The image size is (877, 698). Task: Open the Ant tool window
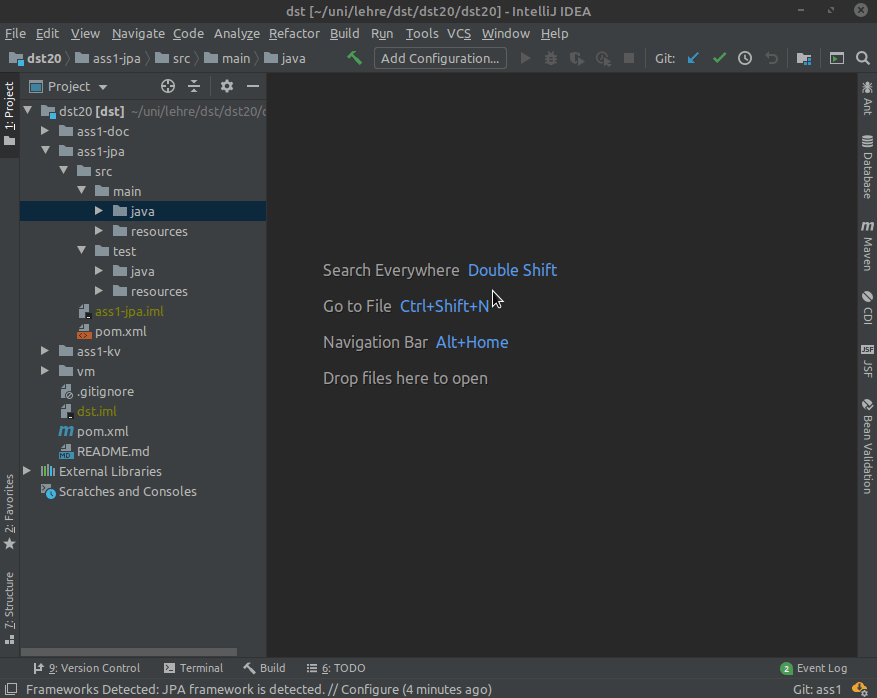click(x=867, y=98)
